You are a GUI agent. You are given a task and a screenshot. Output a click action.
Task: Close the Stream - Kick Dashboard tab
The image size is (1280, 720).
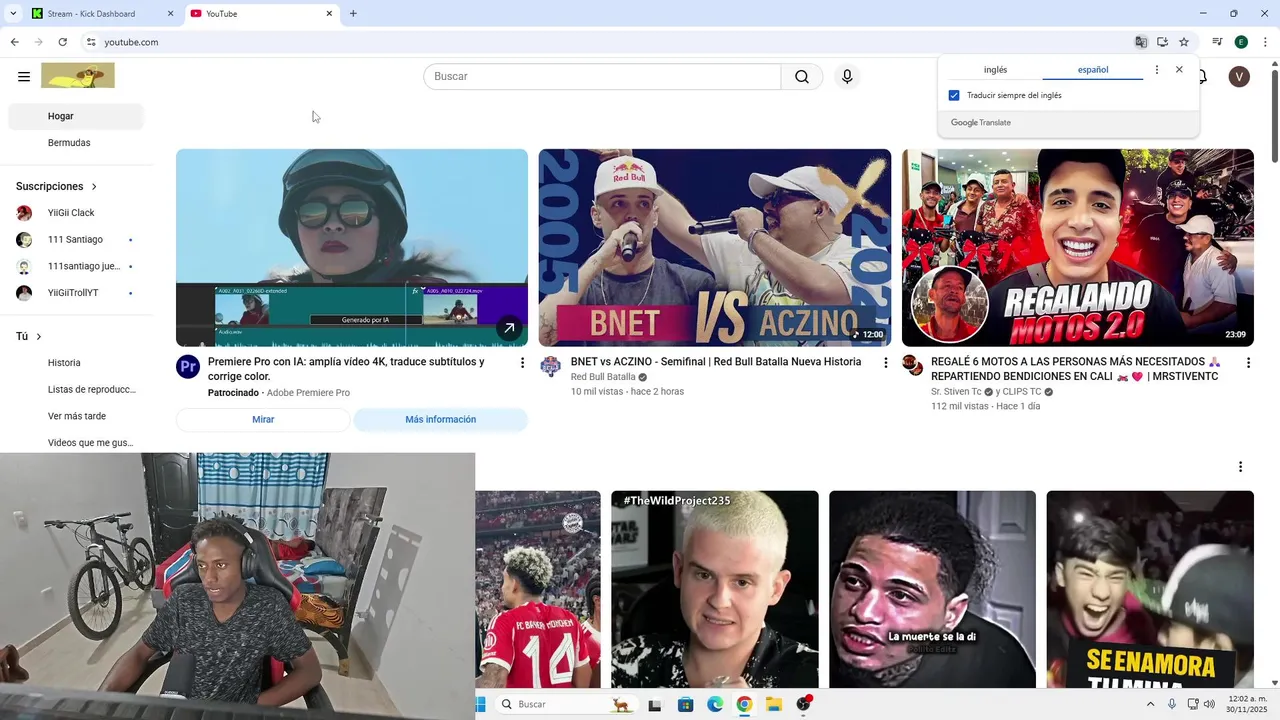coord(170,14)
